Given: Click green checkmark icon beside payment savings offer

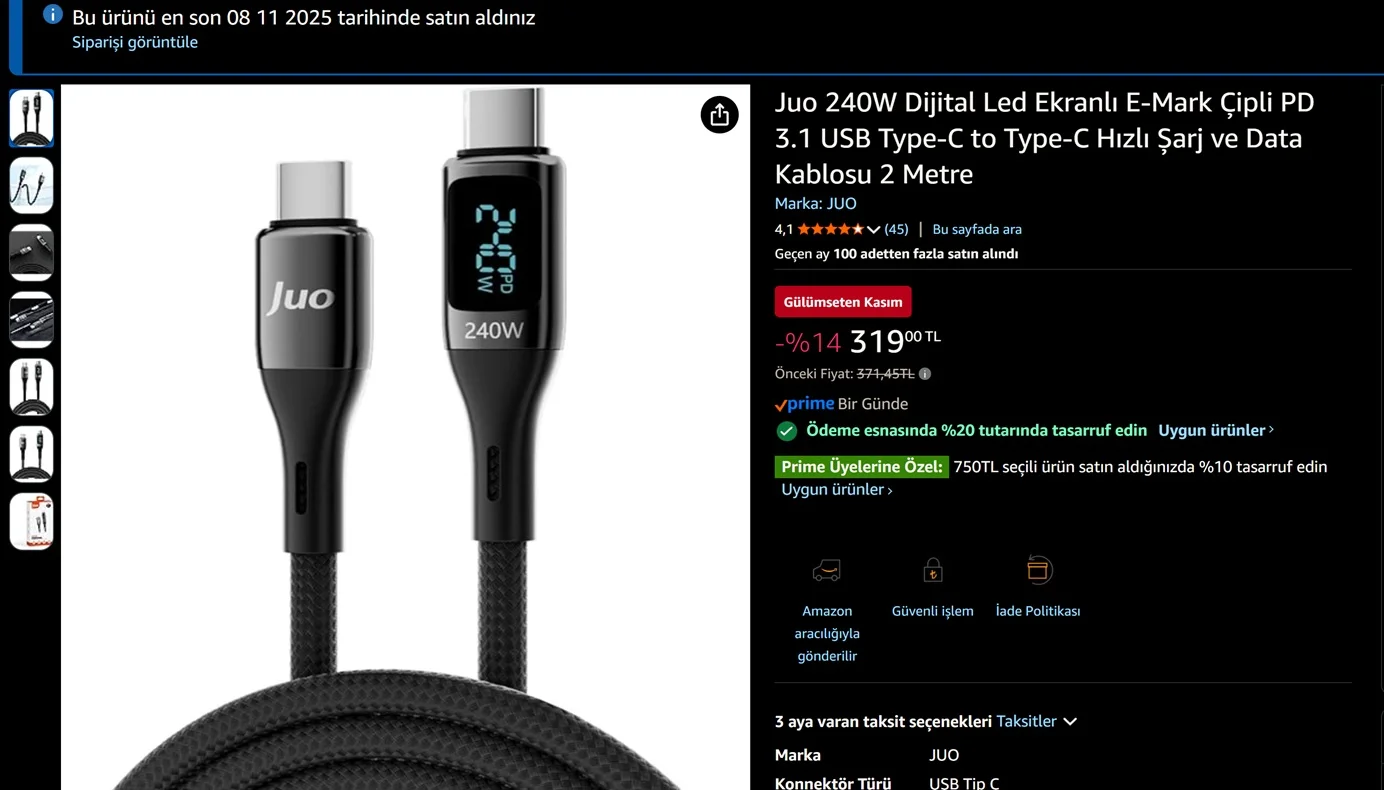Looking at the screenshot, I should tap(787, 431).
